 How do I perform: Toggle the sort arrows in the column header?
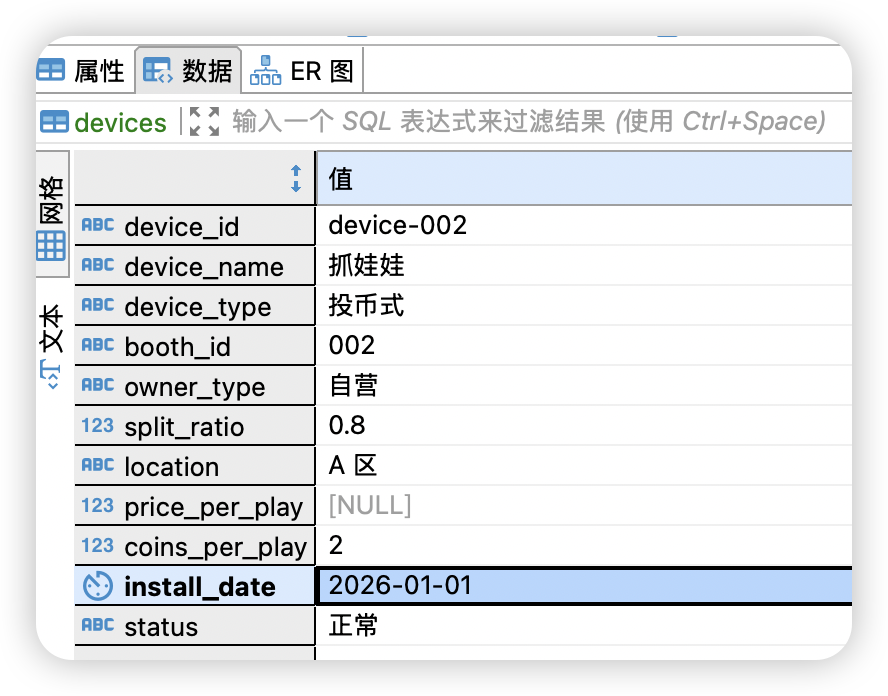coord(296,177)
